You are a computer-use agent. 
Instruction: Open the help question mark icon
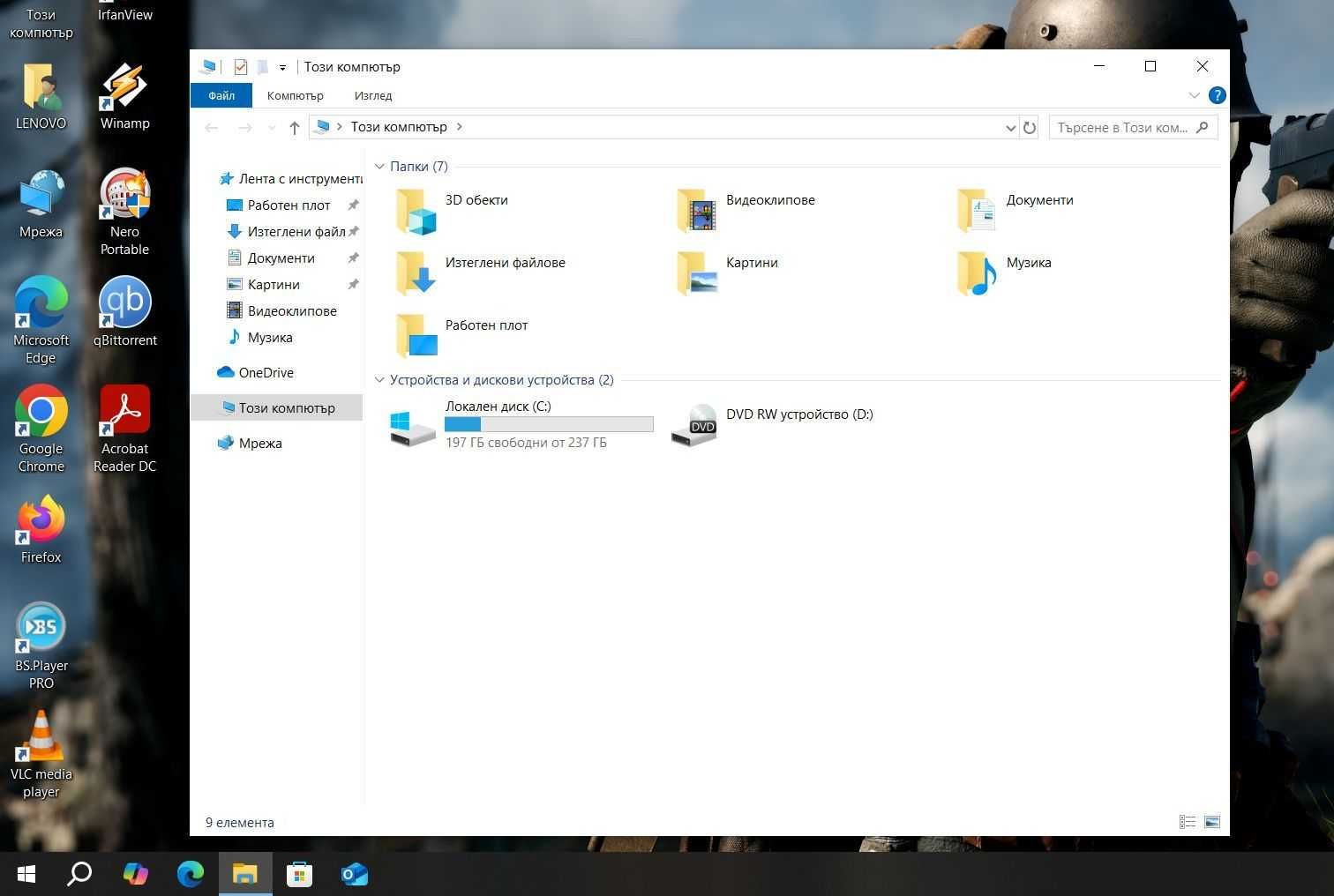pos(1217,95)
